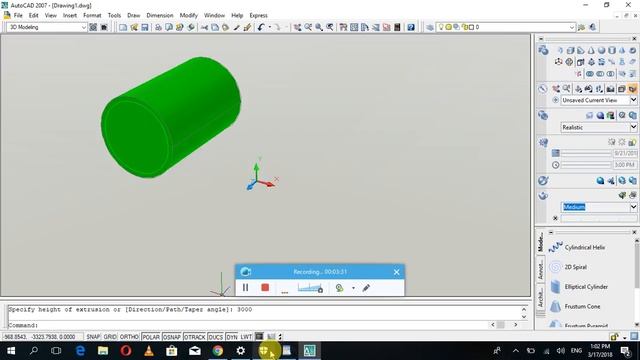This screenshot has height=360, width=640.
Task: Pause the screen recording
Action: (245, 288)
